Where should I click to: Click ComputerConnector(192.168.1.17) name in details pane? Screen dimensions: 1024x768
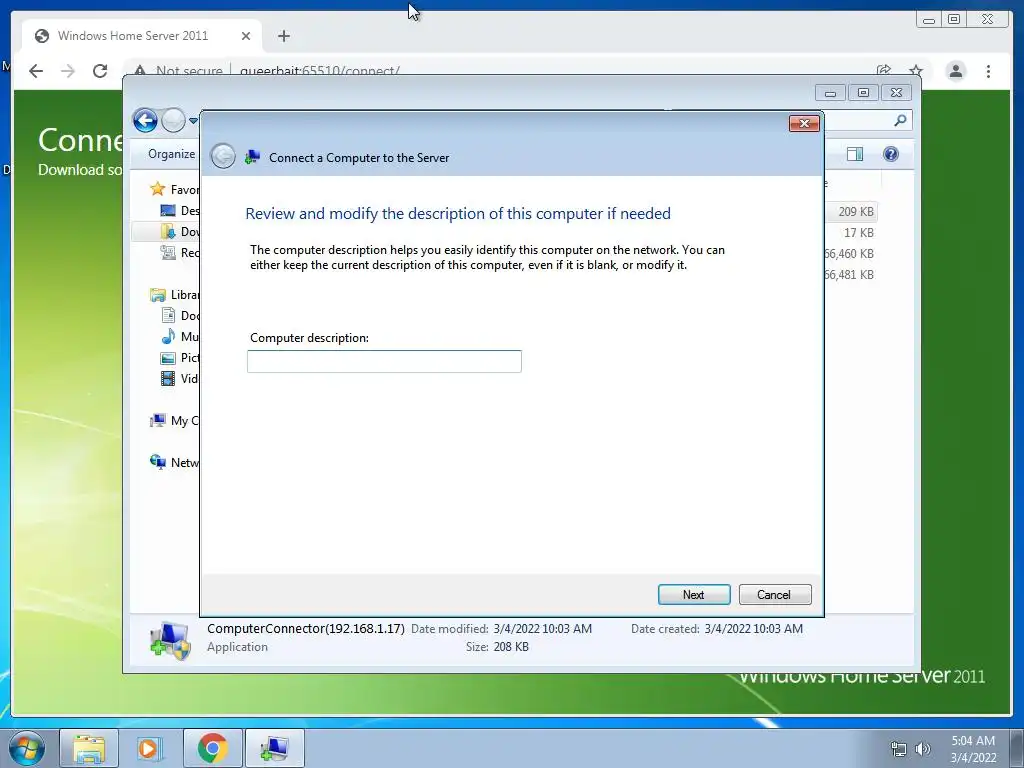306,628
